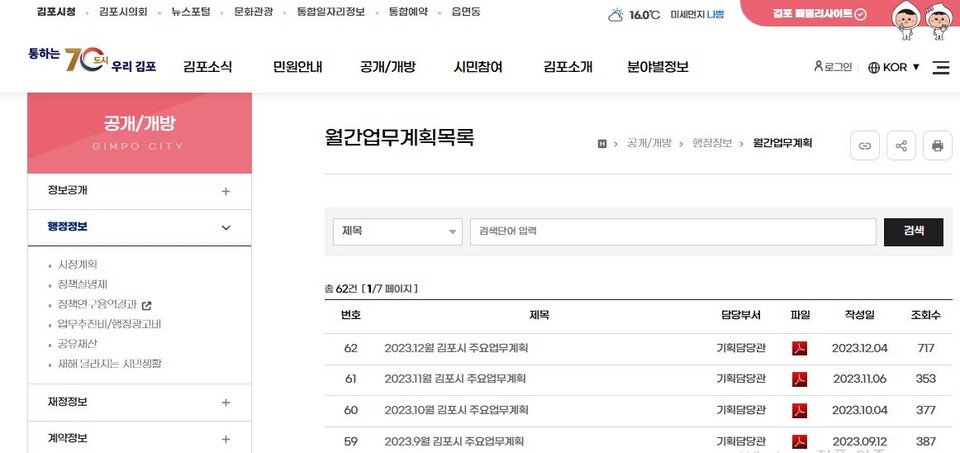The image size is (960, 453).
Task: Click 공개/개방 in the breadcrumb
Action: [649, 143]
